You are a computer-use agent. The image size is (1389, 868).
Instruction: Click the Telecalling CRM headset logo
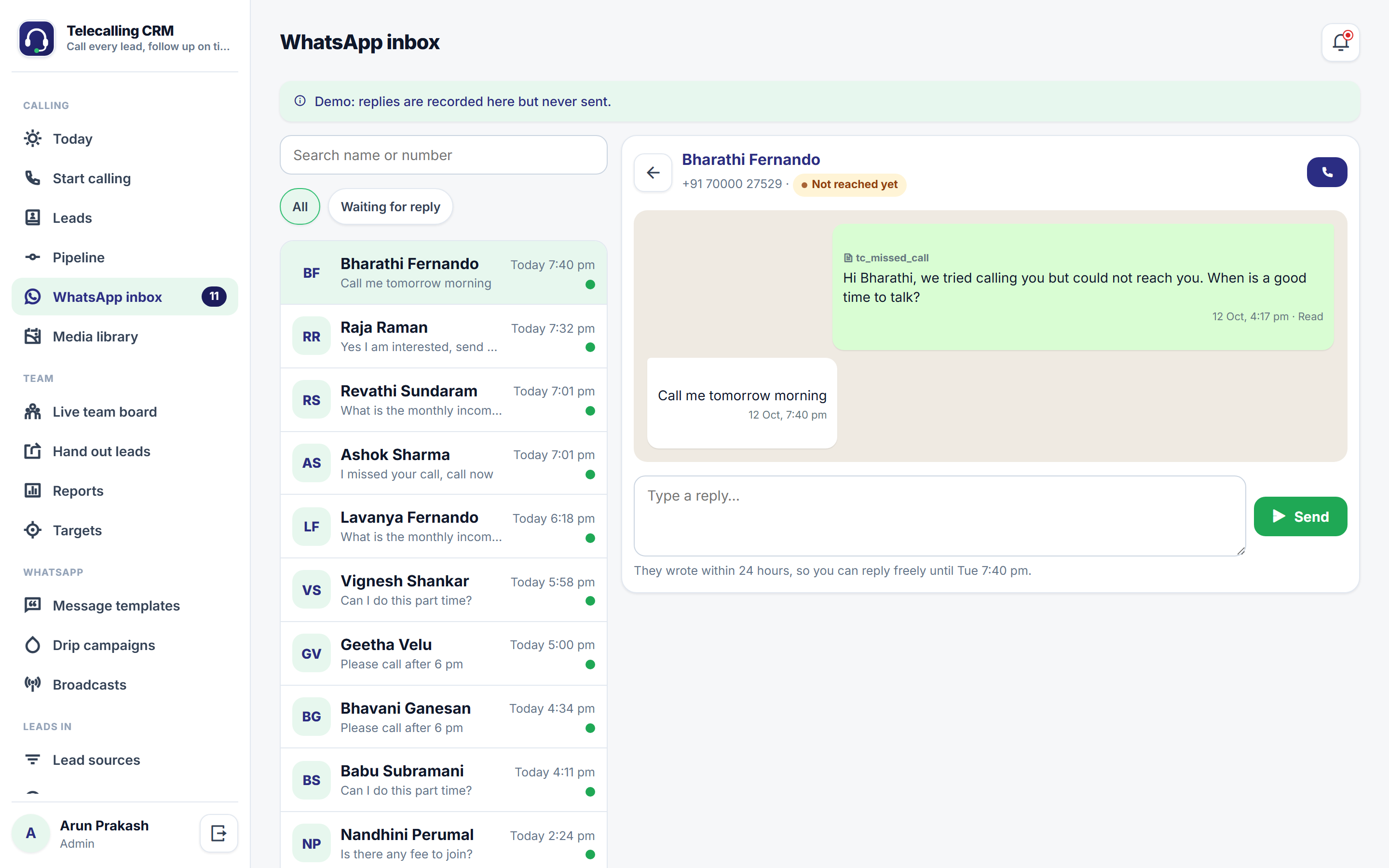coord(37,39)
